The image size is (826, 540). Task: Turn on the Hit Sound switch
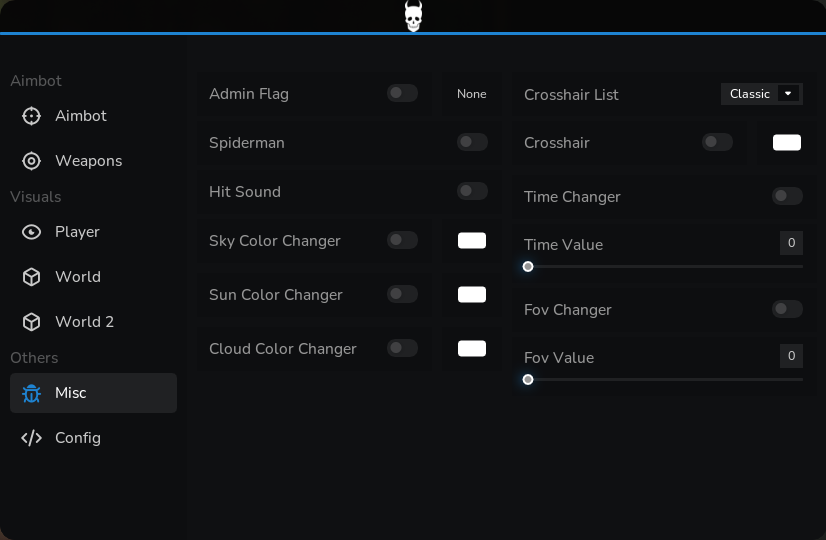coord(473,191)
